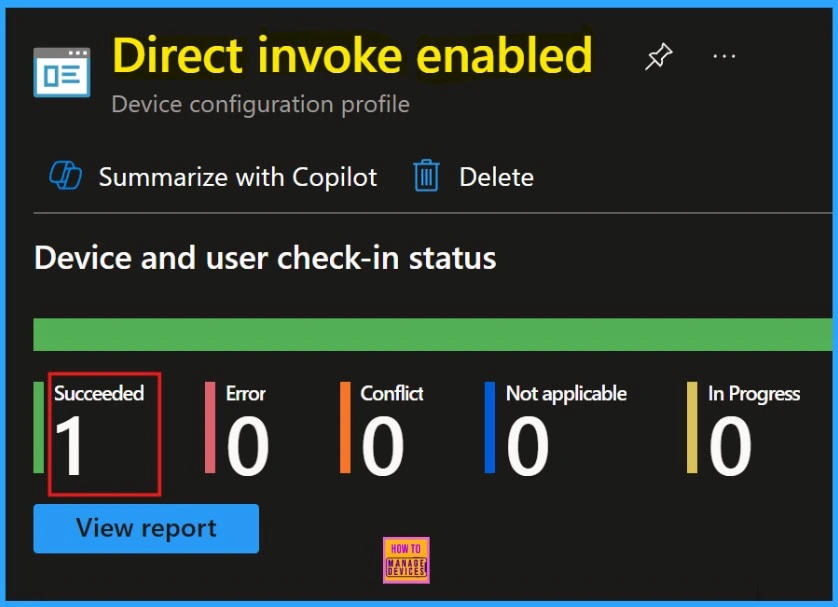
Task: Select the Not applicable status label
Action: tap(567, 394)
